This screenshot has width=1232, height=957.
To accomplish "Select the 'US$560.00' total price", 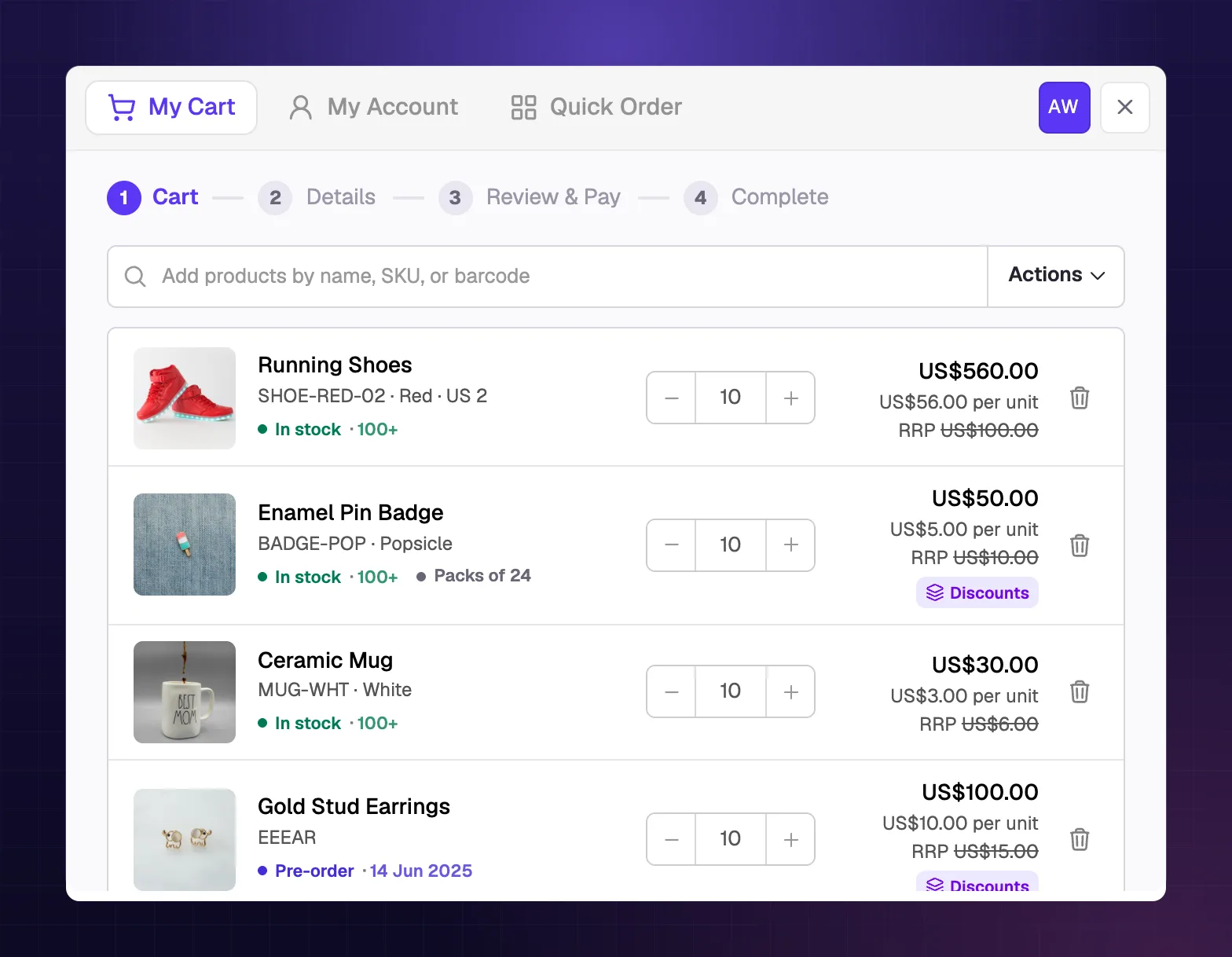I will click(979, 371).
